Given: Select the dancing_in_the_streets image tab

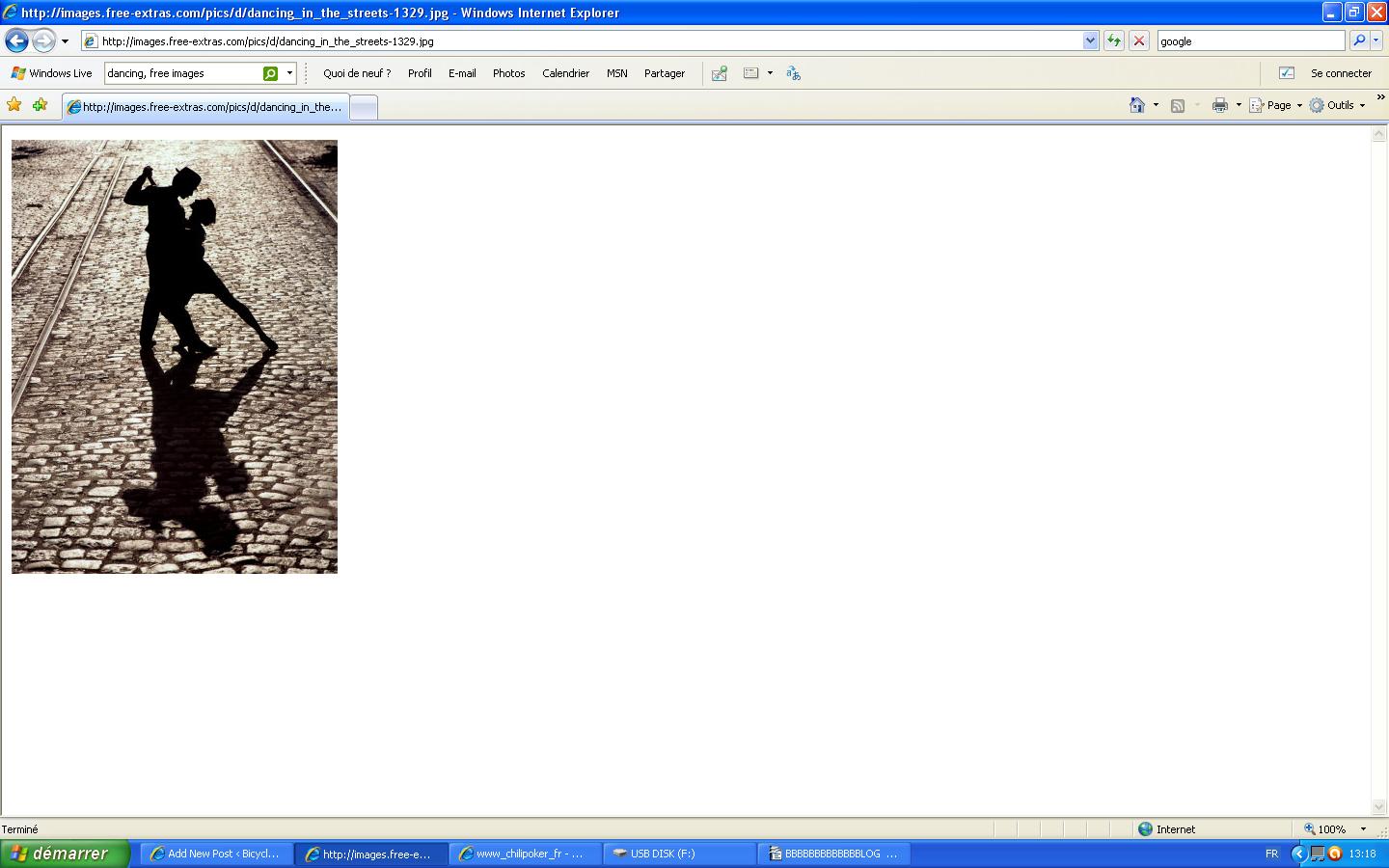Looking at the screenshot, I should pos(205,107).
